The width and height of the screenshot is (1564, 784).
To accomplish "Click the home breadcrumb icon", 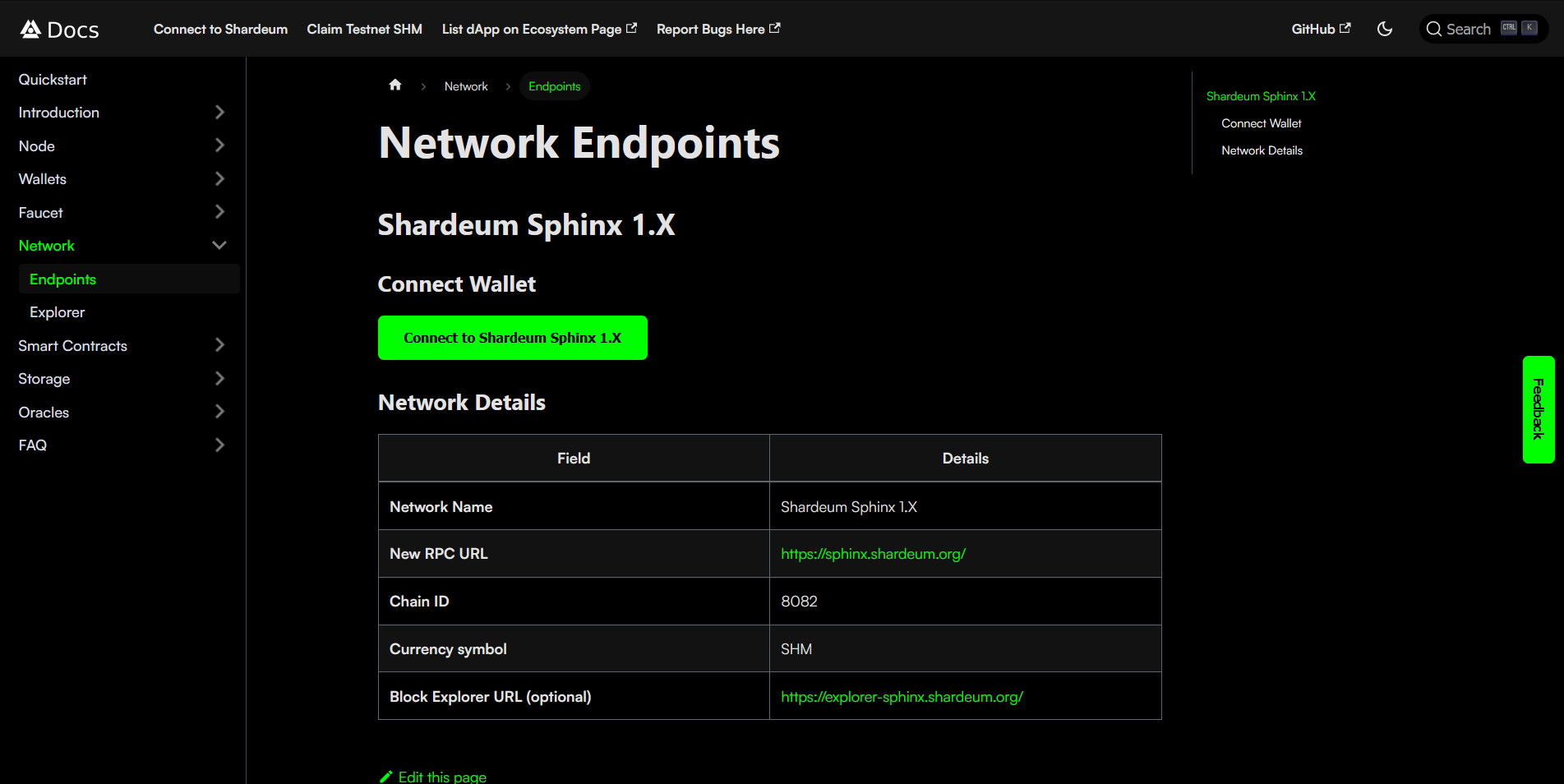I will [x=395, y=85].
